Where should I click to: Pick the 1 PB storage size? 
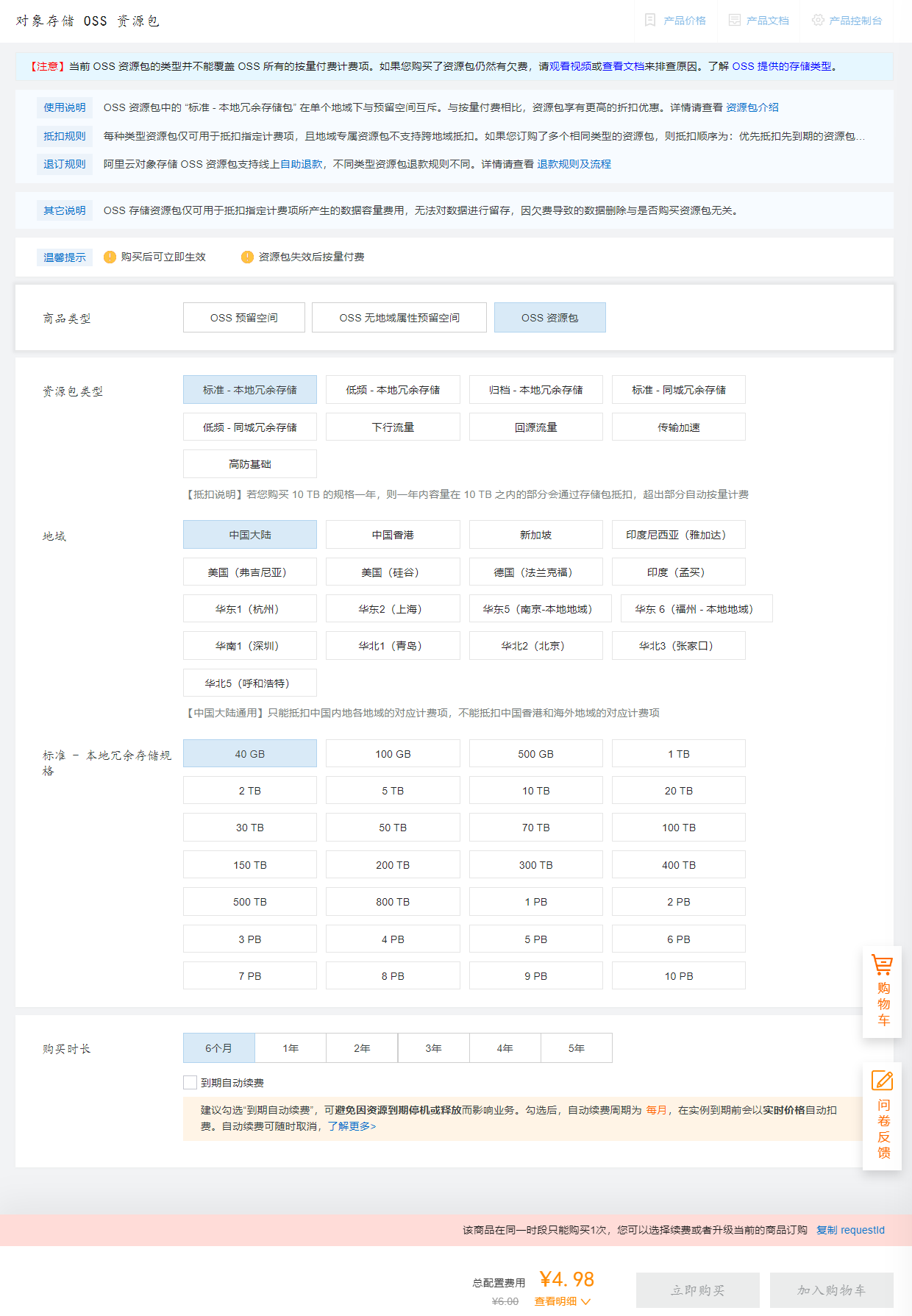(x=536, y=901)
